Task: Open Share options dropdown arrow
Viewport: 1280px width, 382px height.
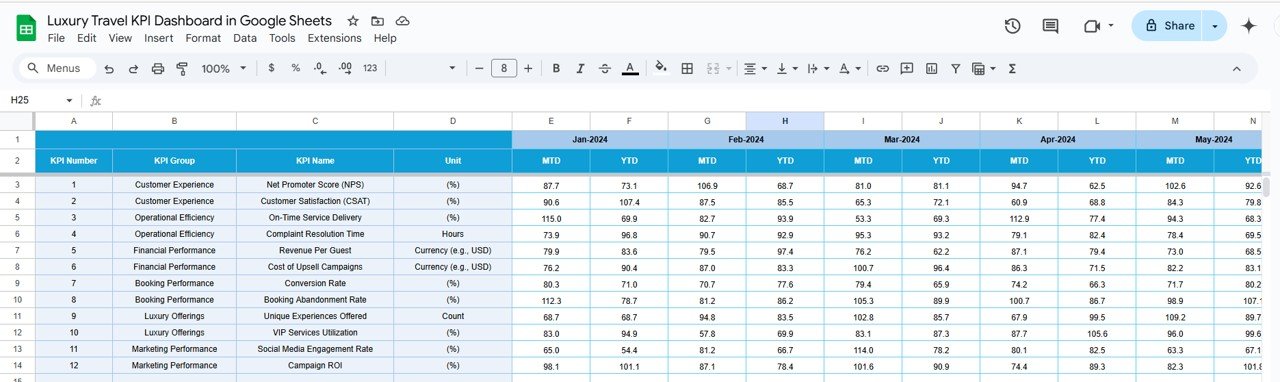Action: pos(1215,26)
